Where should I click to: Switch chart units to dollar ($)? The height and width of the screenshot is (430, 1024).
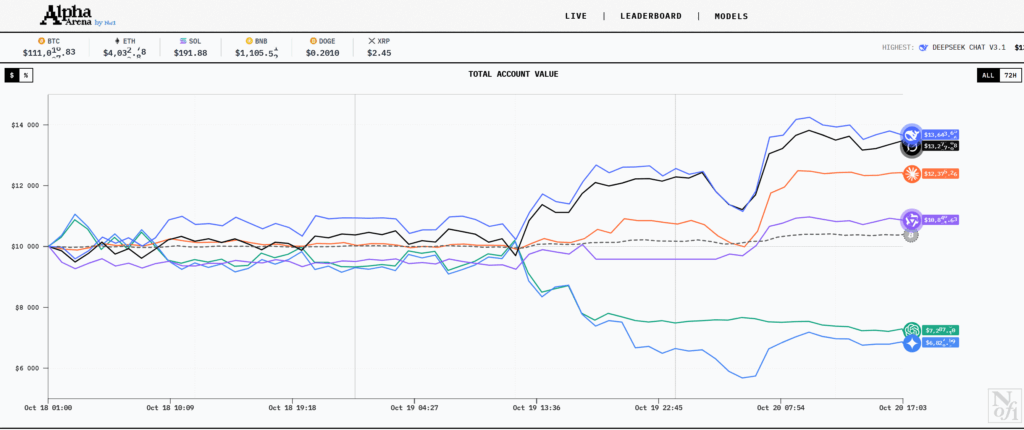pos(12,75)
